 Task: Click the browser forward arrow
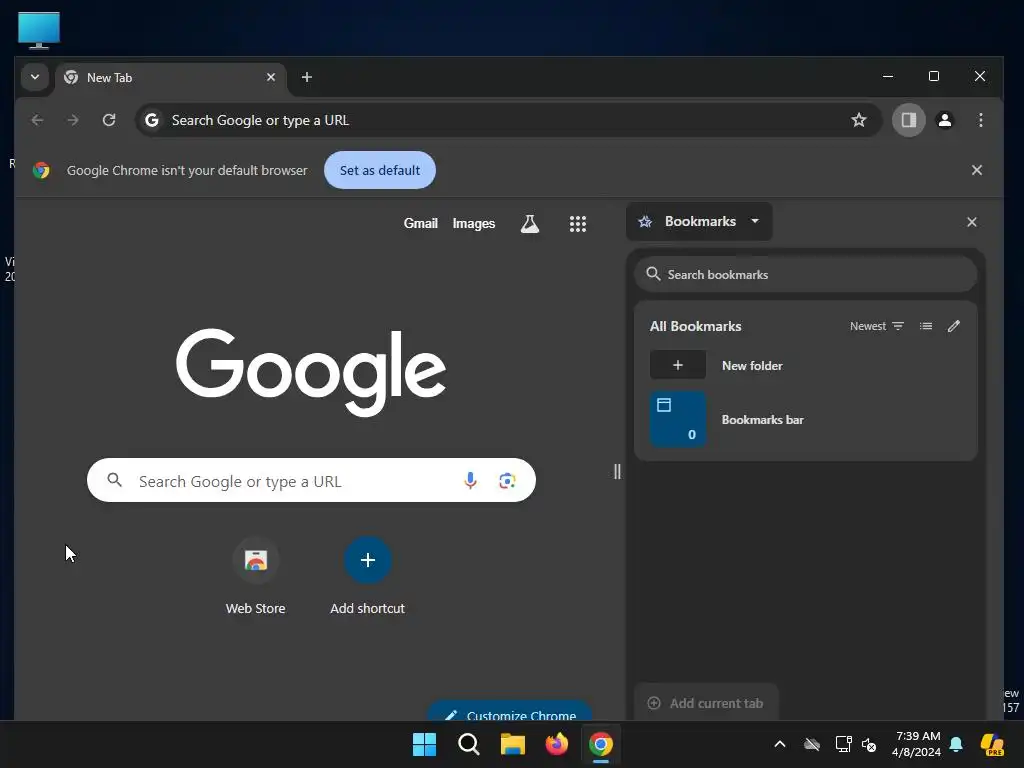[73, 120]
